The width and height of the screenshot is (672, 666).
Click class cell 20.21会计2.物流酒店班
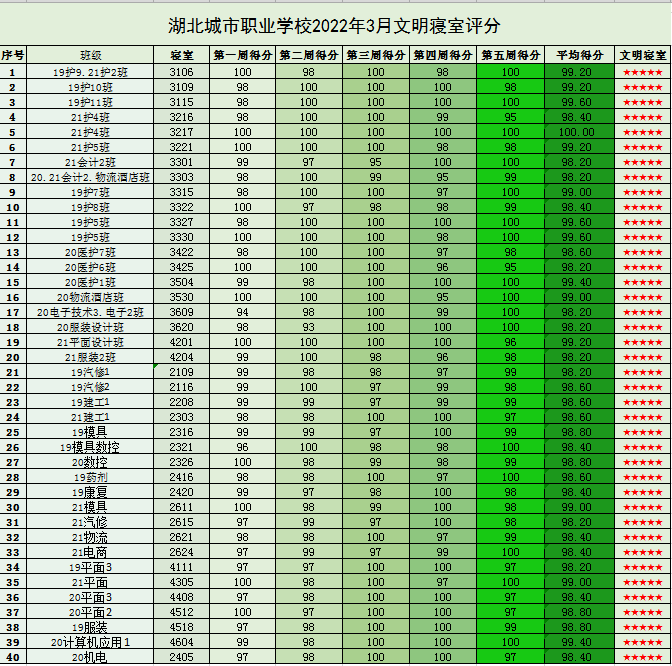(x=90, y=177)
